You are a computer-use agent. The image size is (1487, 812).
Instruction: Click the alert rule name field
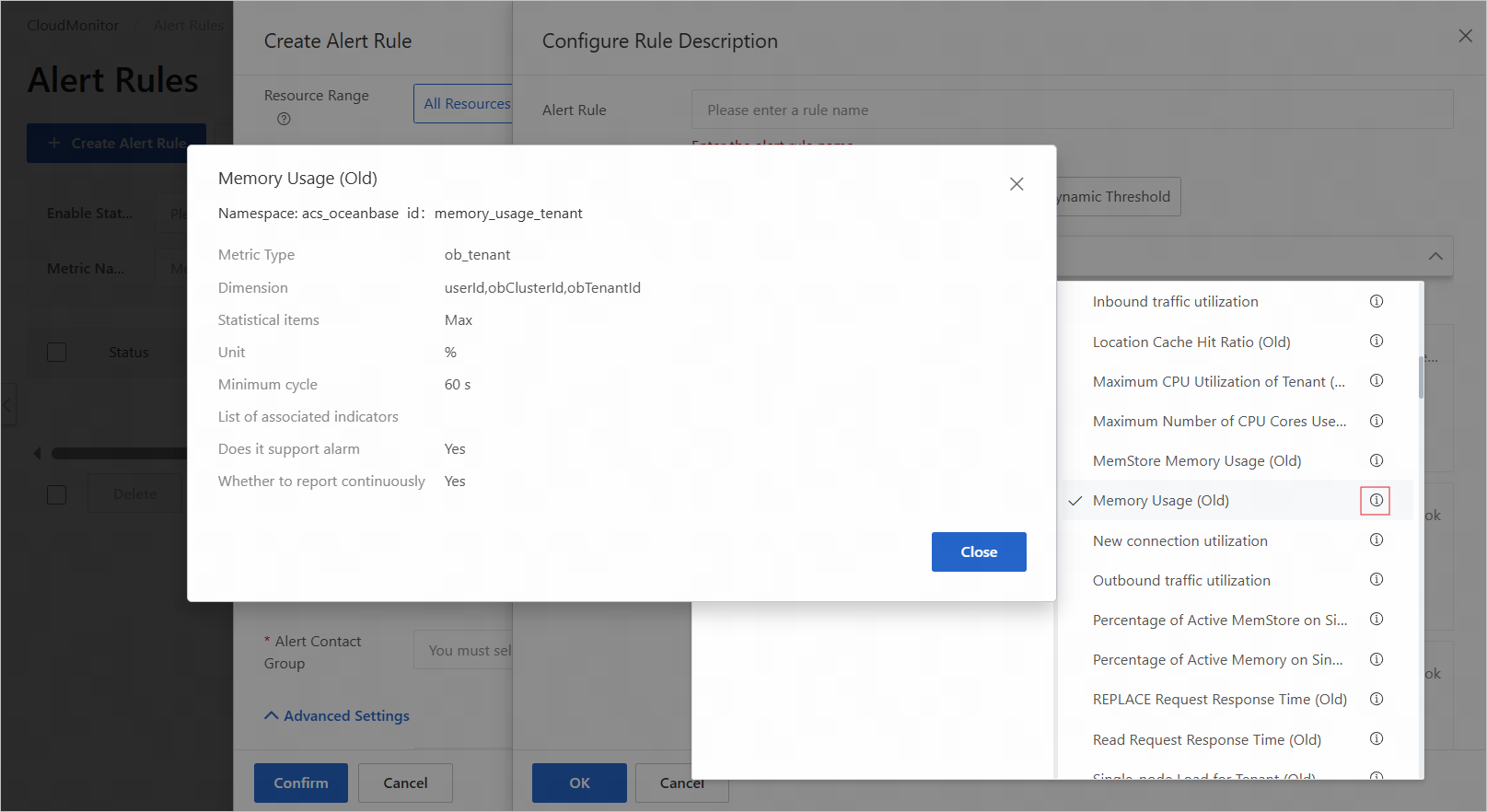point(1072,110)
